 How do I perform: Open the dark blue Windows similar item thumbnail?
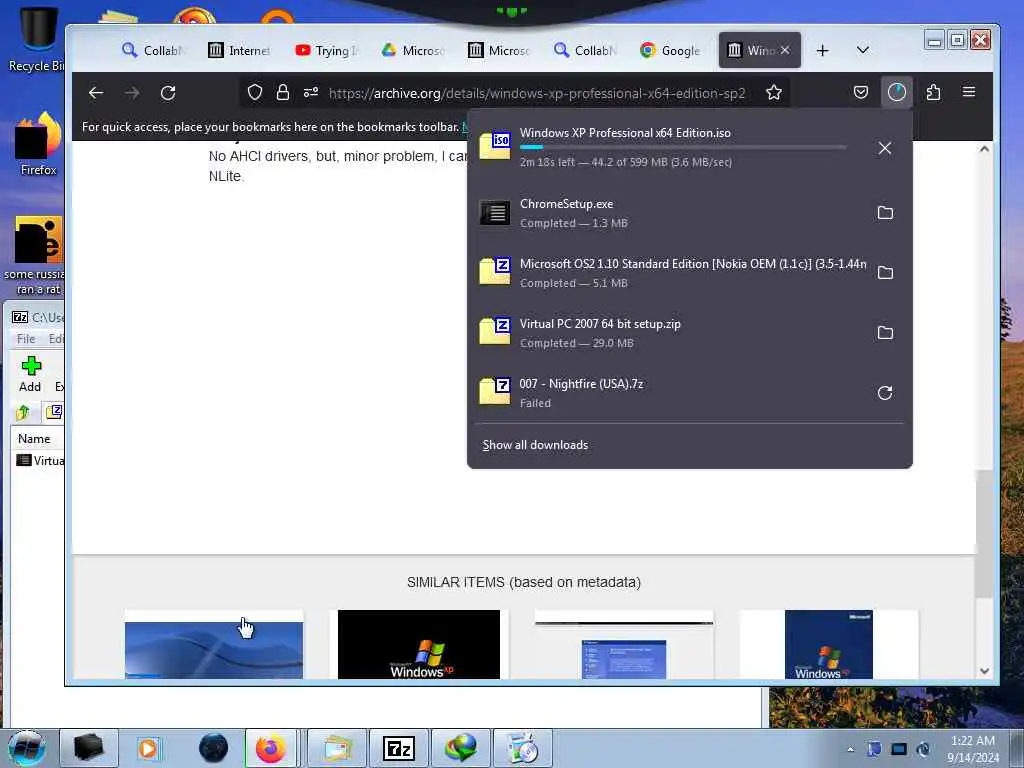coord(829,644)
